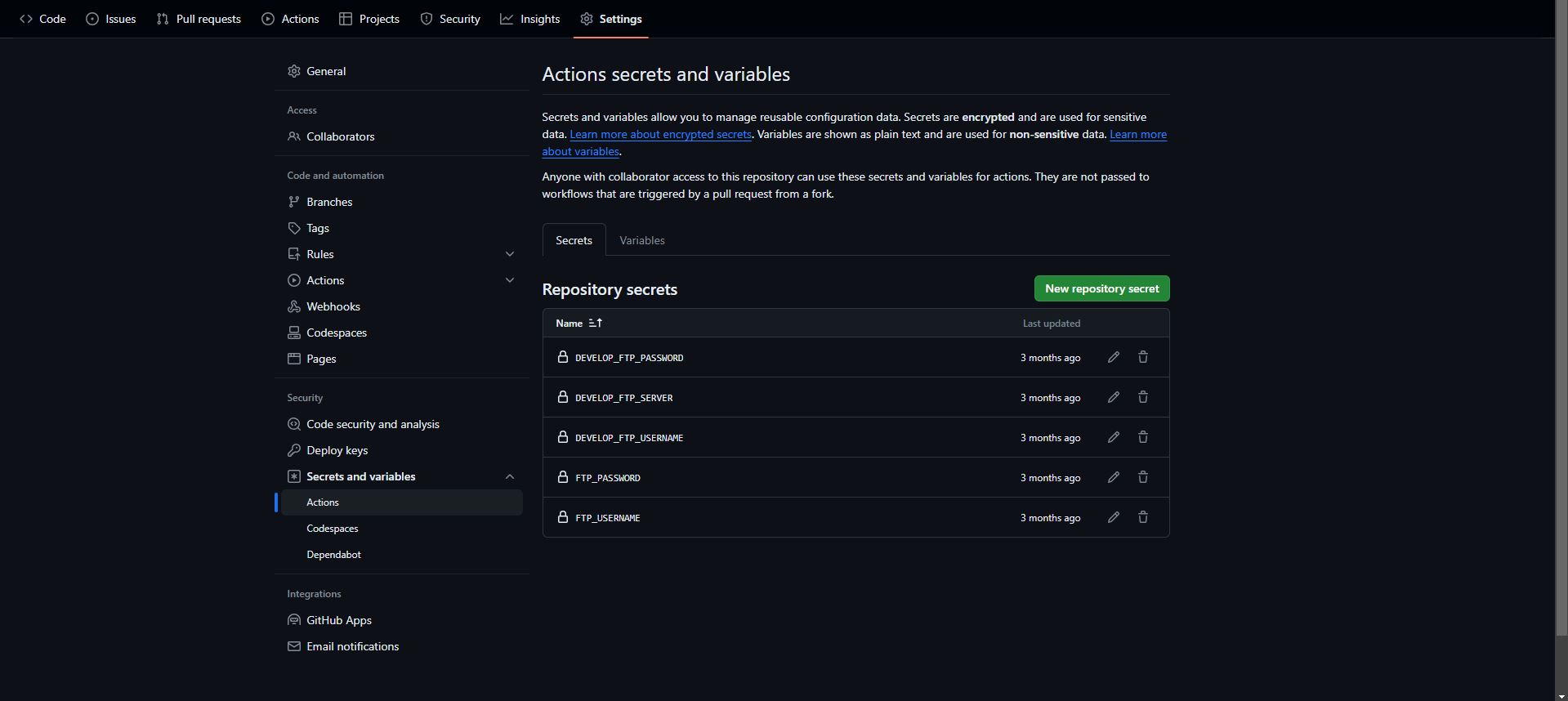
Task: Open the Actions tab in top navigation
Action: 290,19
